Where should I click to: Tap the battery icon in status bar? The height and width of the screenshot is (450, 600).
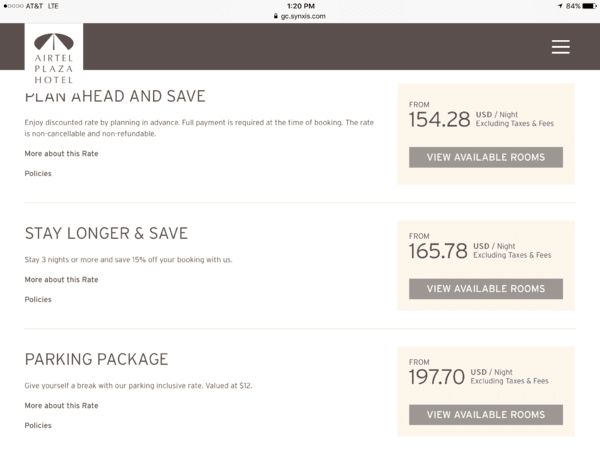(x=589, y=6)
